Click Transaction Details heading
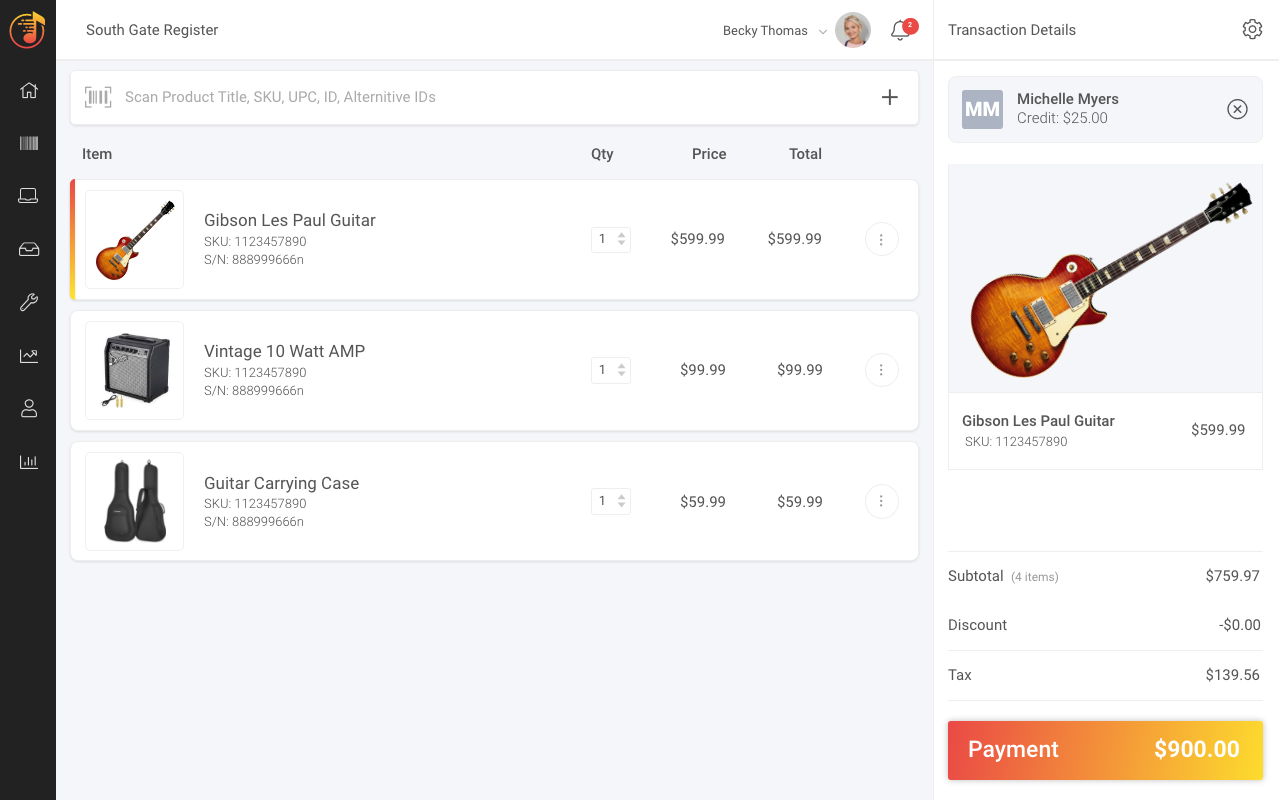The width and height of the screenshot is (1280, 800). click(1012, 30)
